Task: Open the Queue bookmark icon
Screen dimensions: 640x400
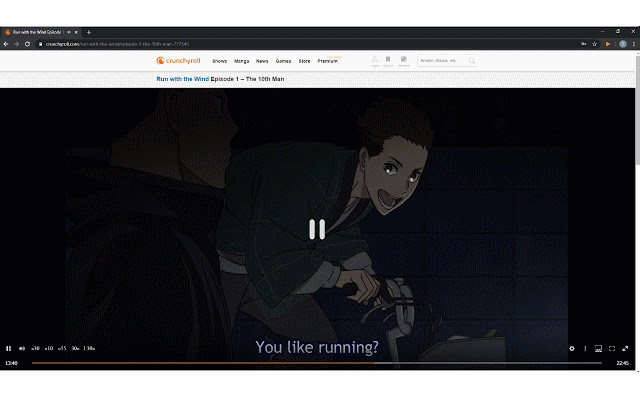Action: pyautogui.click(x=388, y=62)
